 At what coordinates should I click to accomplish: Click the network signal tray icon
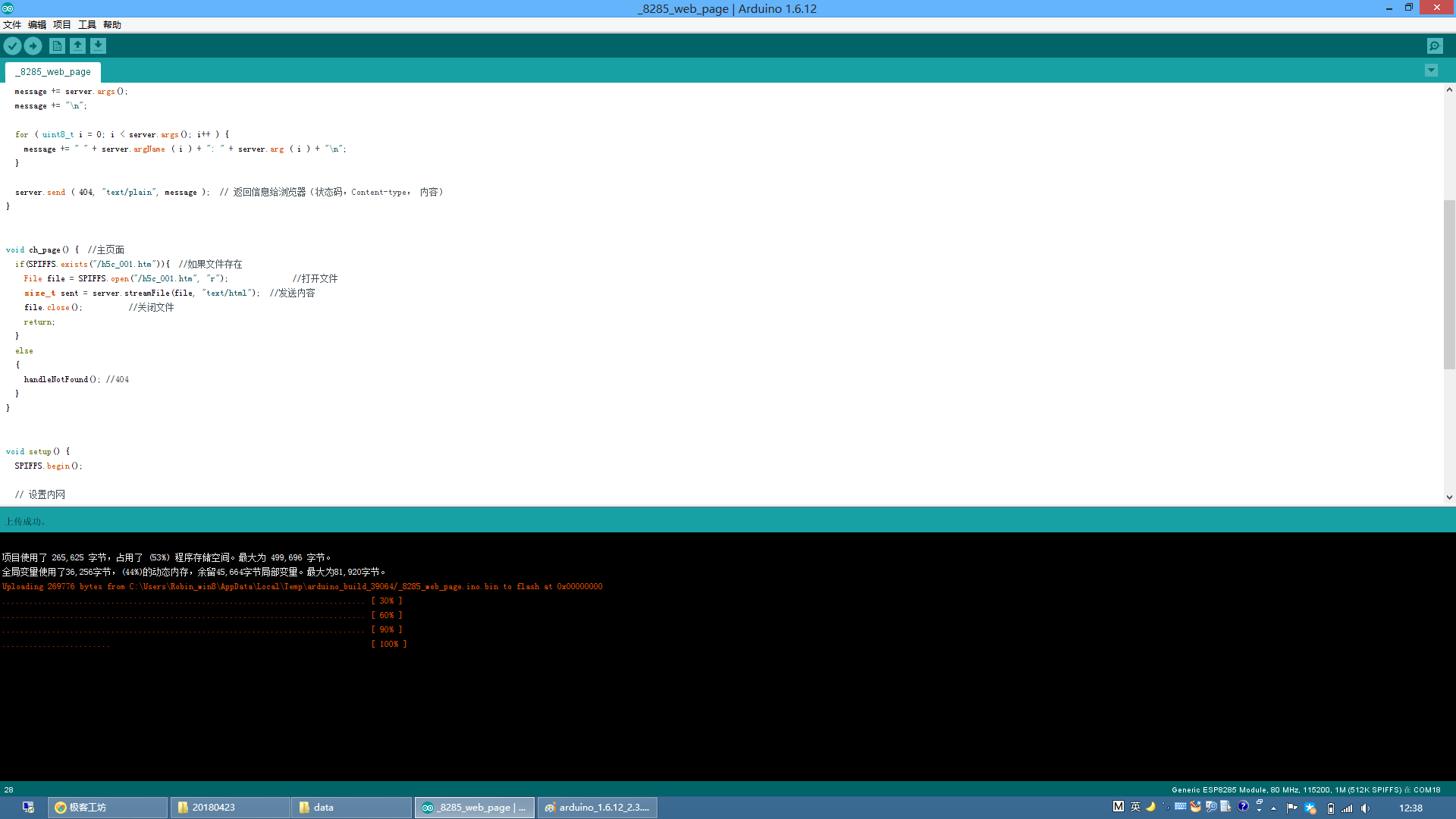[1348, 808]
